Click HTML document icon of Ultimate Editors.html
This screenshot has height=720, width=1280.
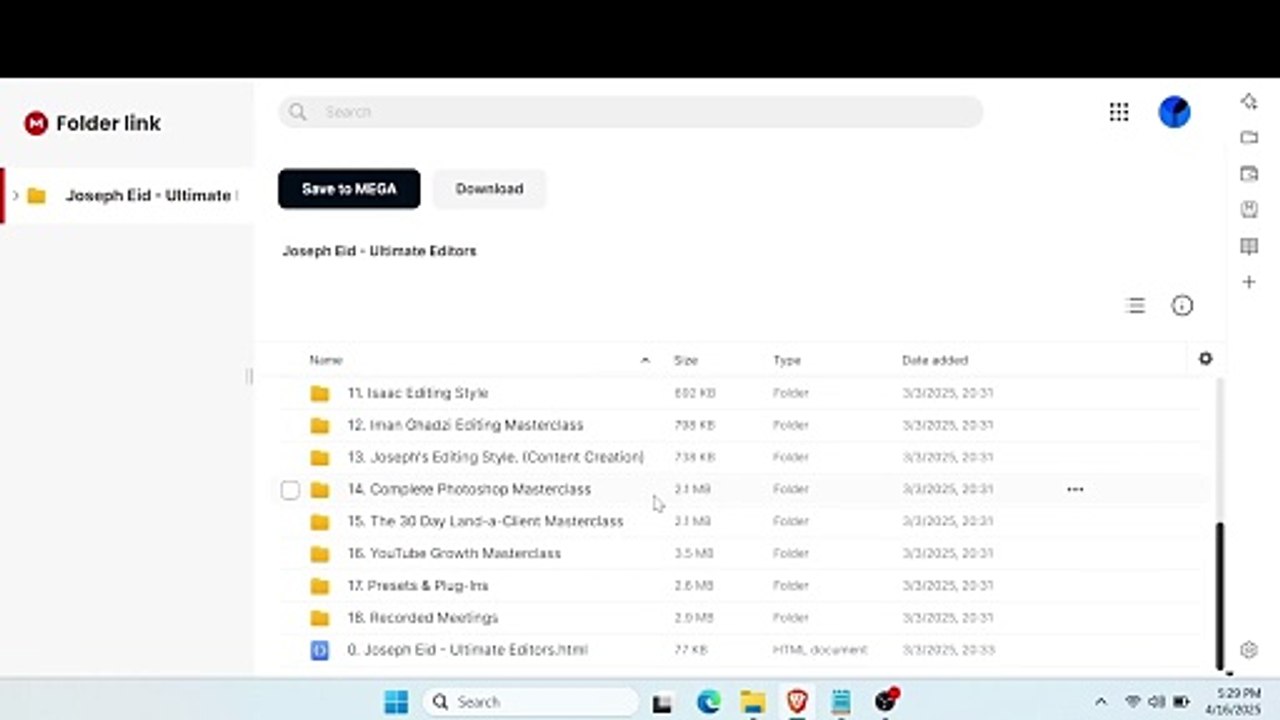(x=319, y=650)
